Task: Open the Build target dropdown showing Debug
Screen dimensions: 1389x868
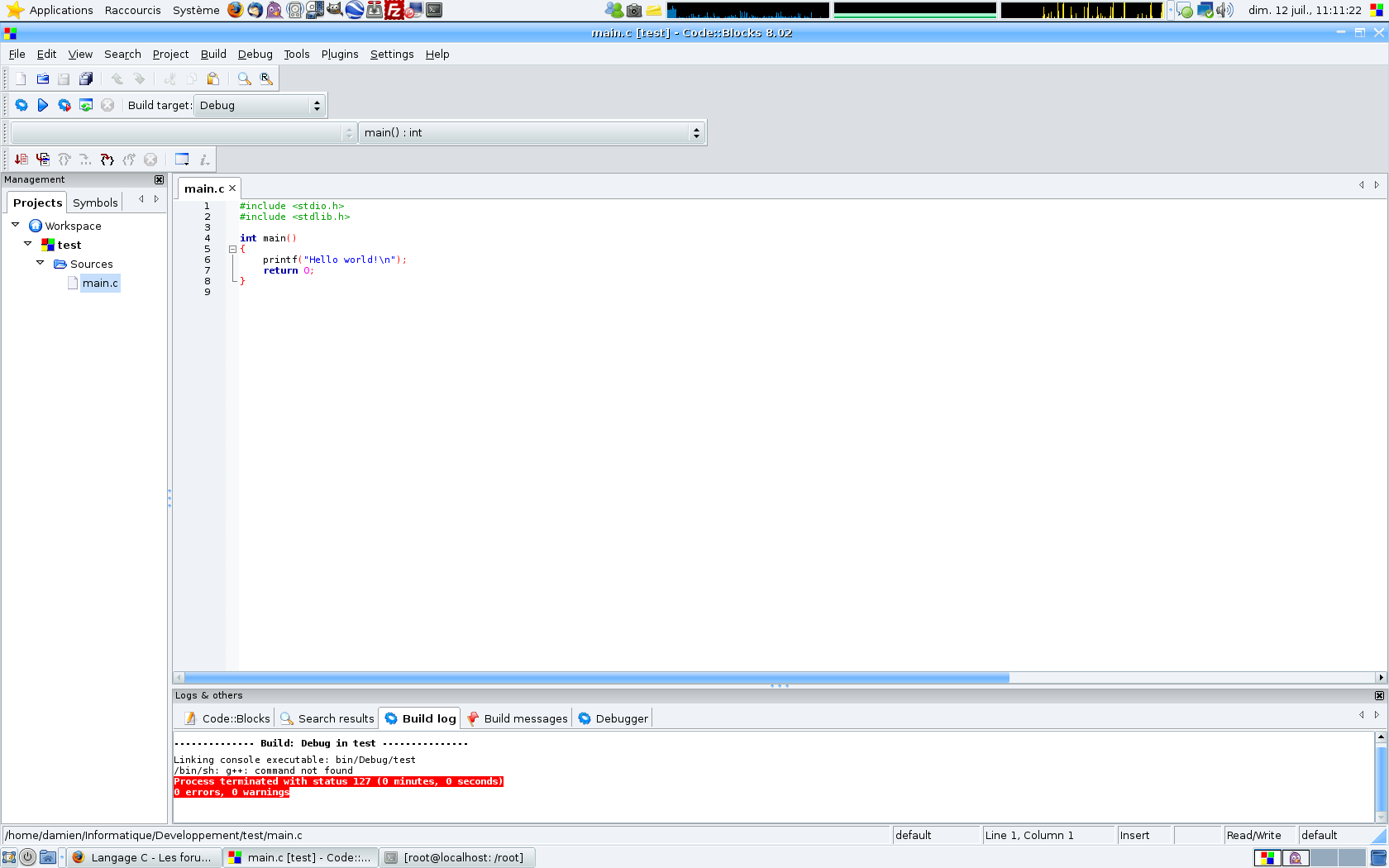Action: [x=317, y=105]
